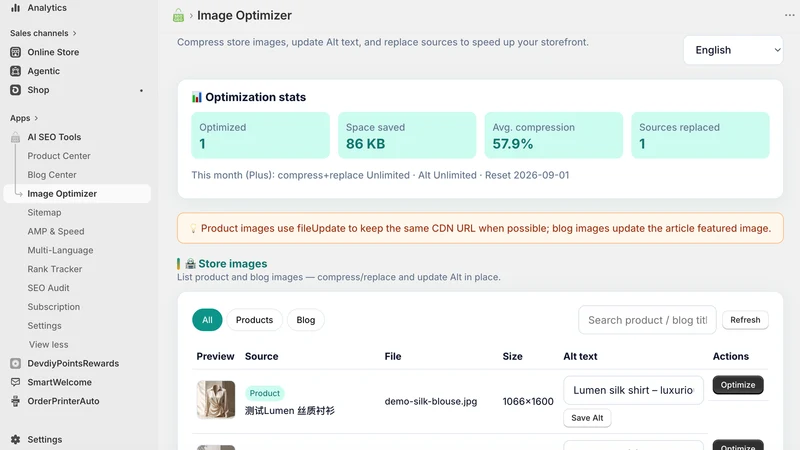This screenshot has width=800, height=450.
Task: Open the three-dot more options menu
Action: click(789, 15)
